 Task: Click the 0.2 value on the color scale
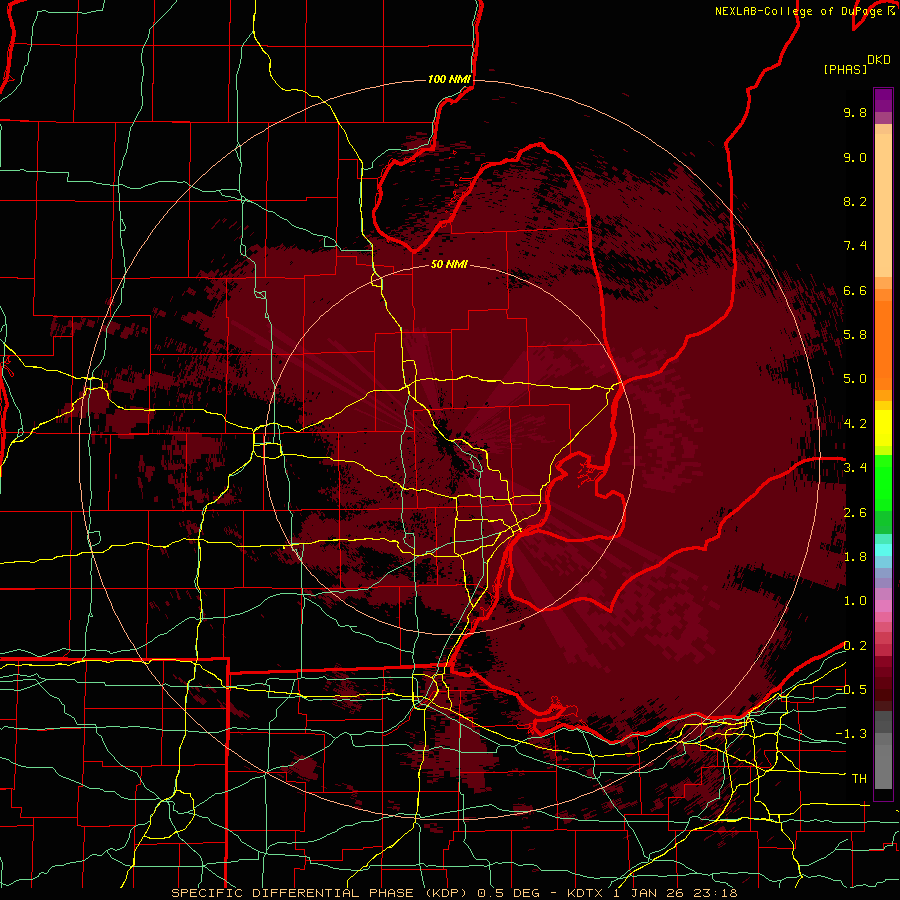[x=855, y=646]
